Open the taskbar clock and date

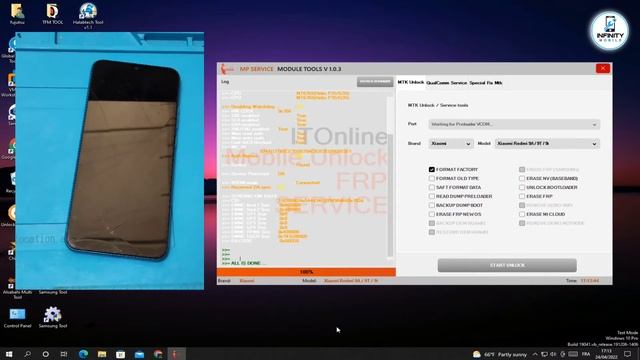point(606,354)
